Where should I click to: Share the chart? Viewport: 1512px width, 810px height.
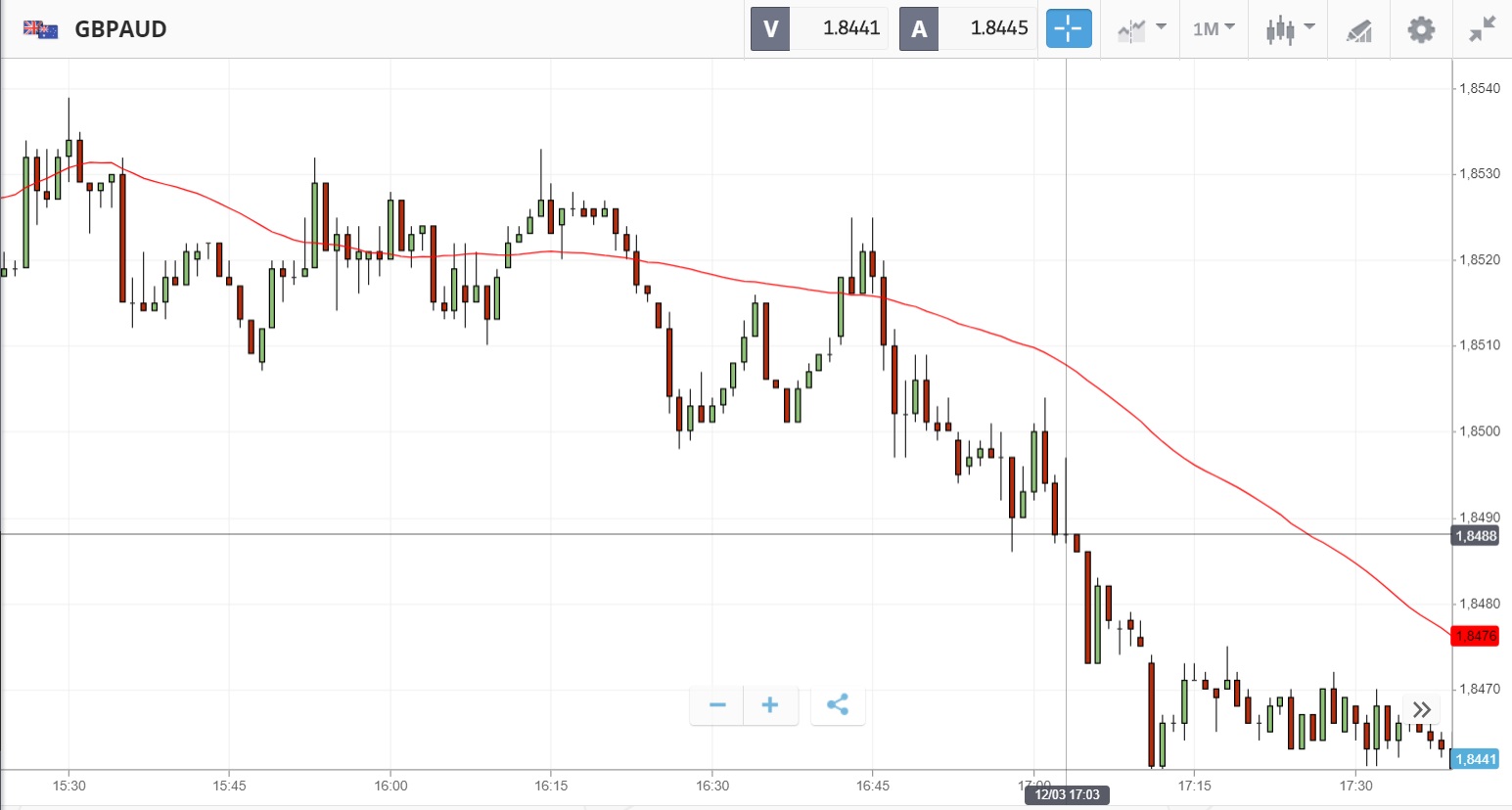click(x=838, y=705)
